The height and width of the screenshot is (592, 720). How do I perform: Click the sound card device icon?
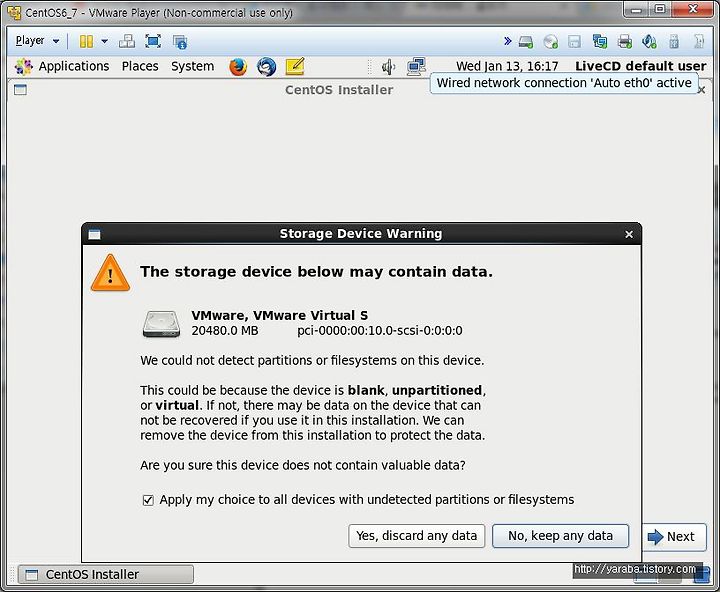tap(649, 42)
